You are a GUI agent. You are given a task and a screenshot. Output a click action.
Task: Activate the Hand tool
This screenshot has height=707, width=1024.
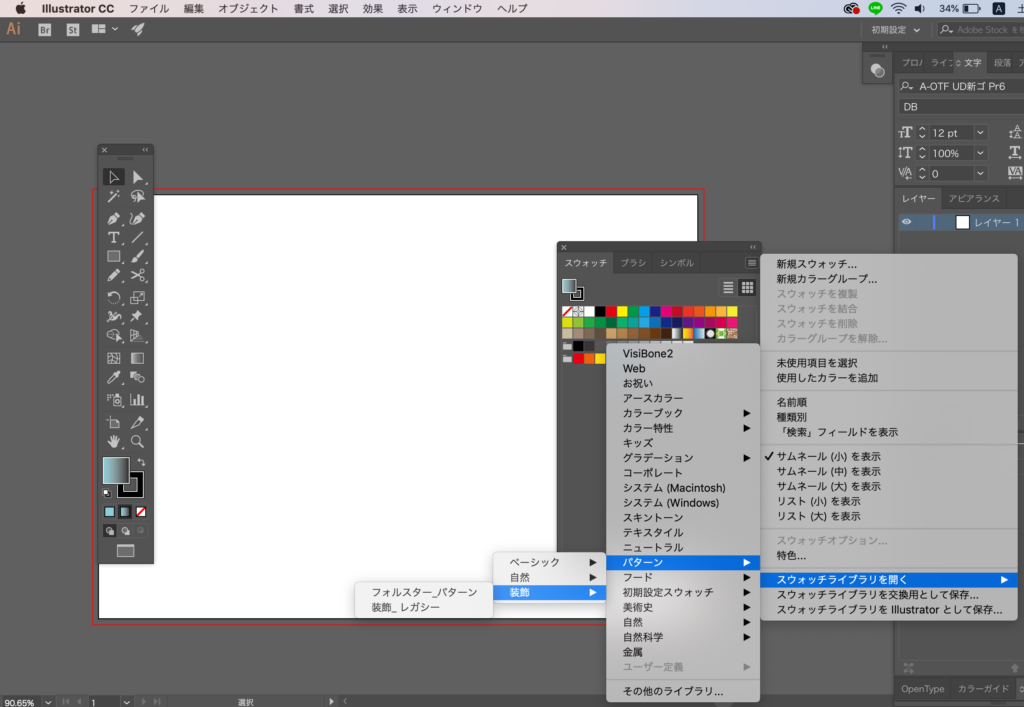click(x=114, y=441)
